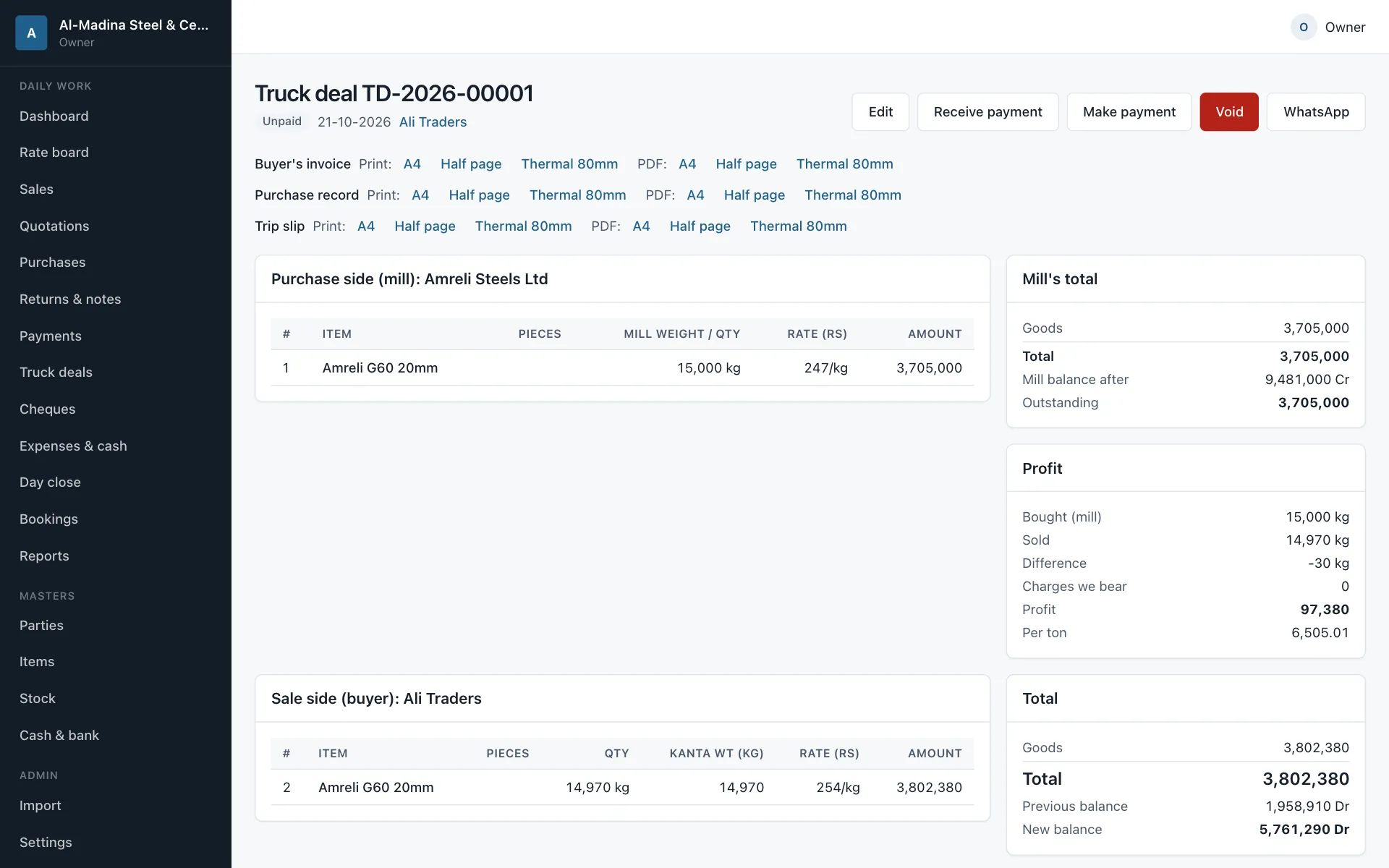Screen dimensions: 1389x868
Task: Download Trip slip PDF Thermal 80mm
Action: tap(798, 226)
